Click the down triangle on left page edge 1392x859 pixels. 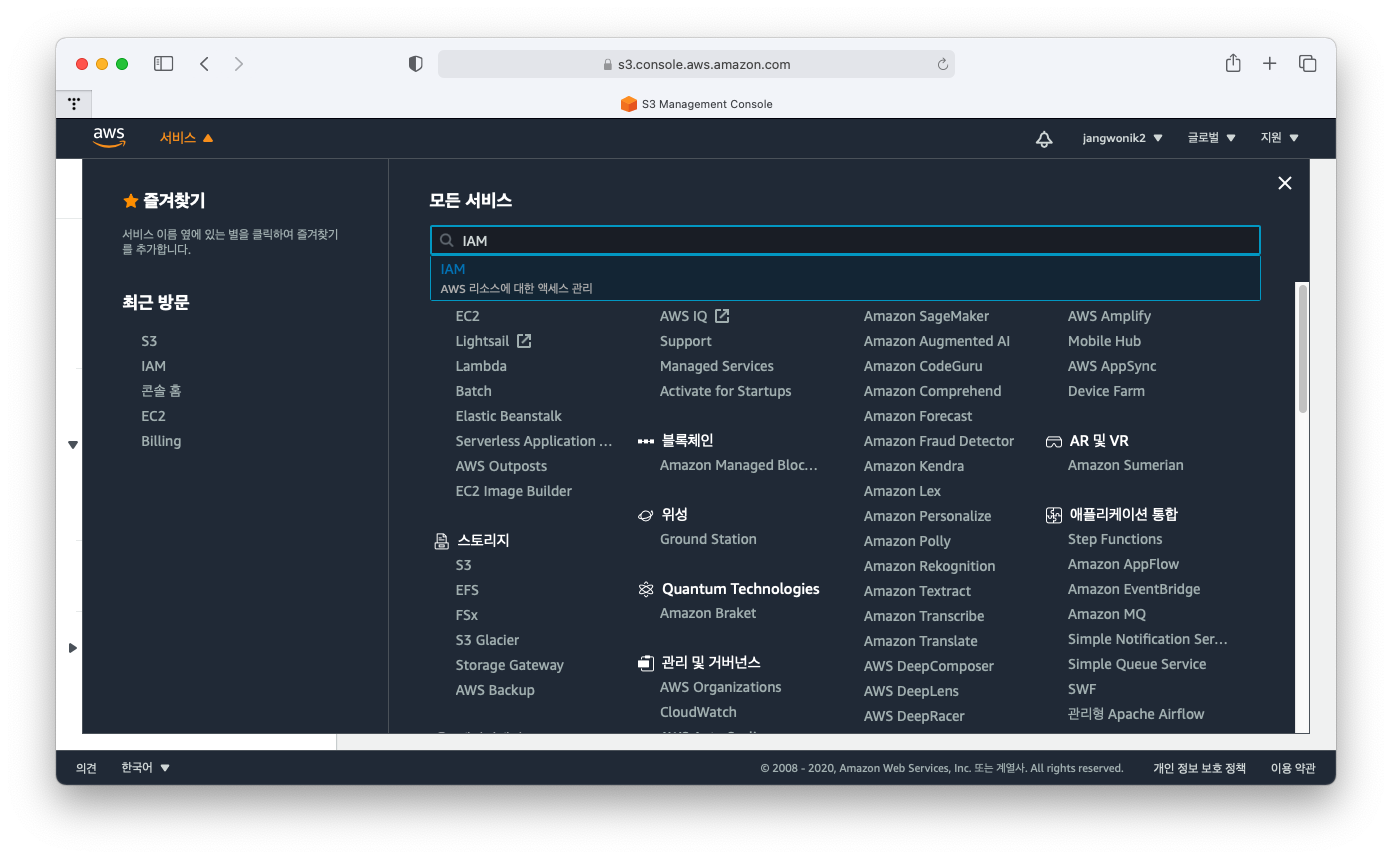pyautogui.click(x=73, y=444)
